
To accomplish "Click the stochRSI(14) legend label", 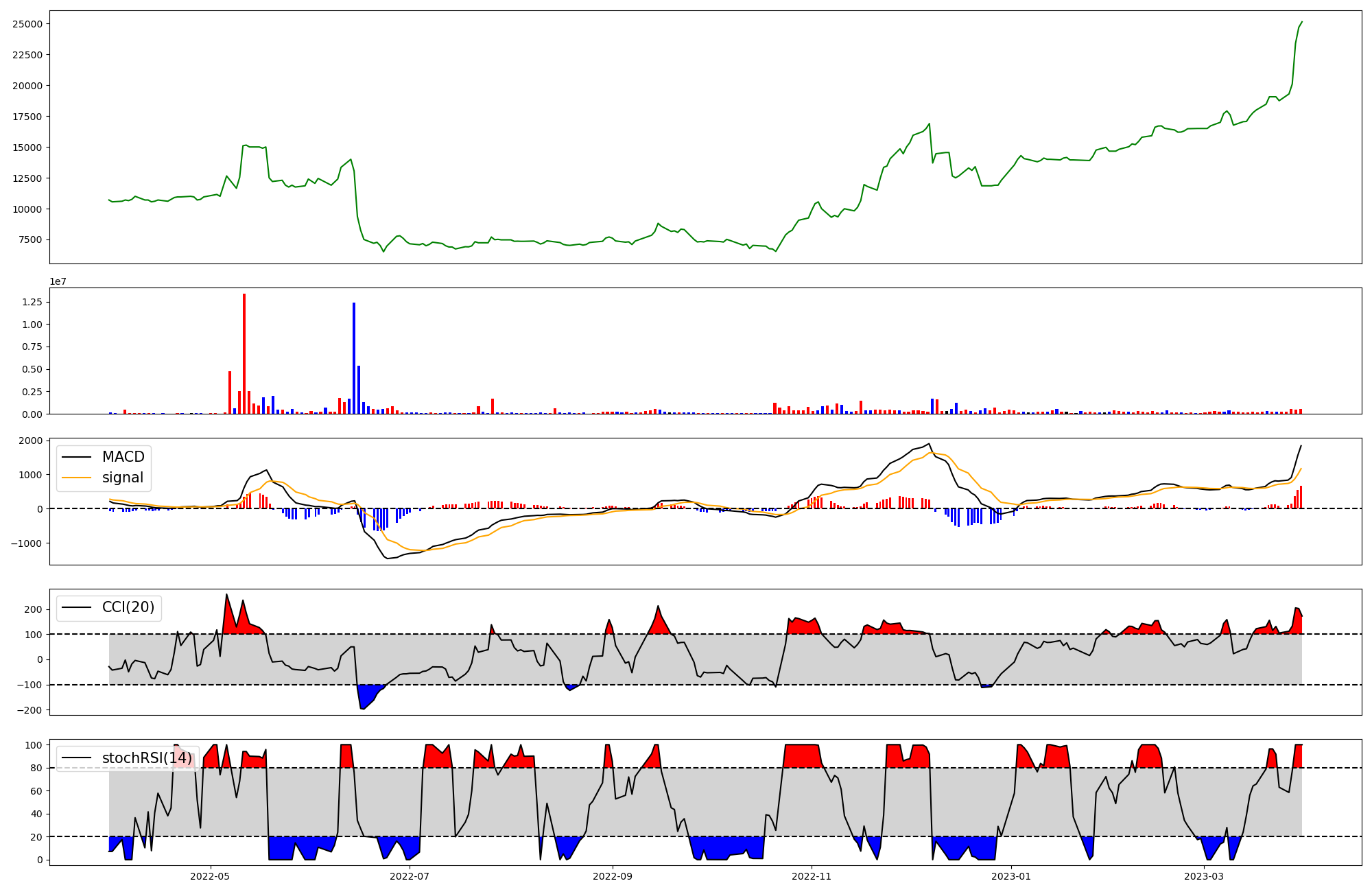I will pos(147,758).
